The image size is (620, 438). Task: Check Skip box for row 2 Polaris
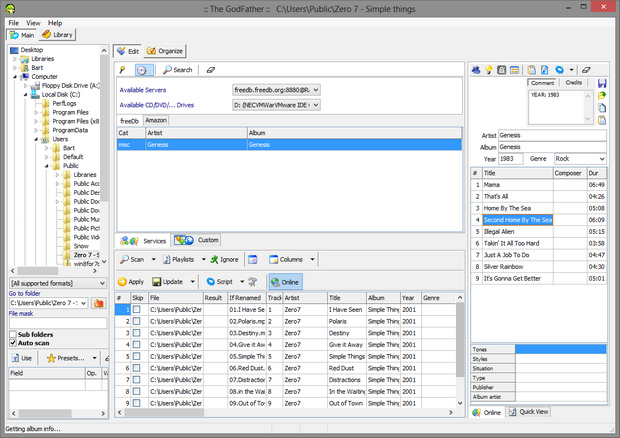(136, 321)
